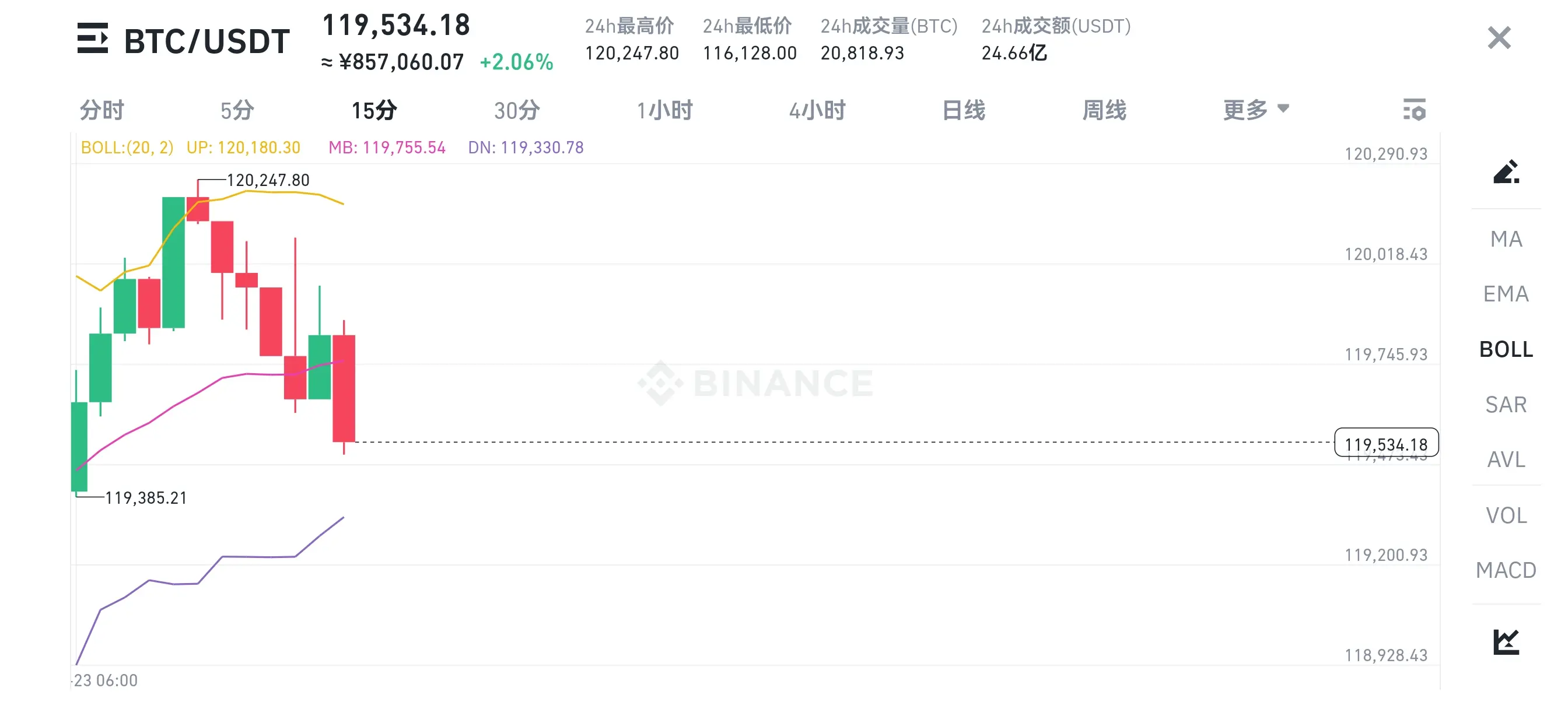Toggle the EMA indicator

point(1506,294)
